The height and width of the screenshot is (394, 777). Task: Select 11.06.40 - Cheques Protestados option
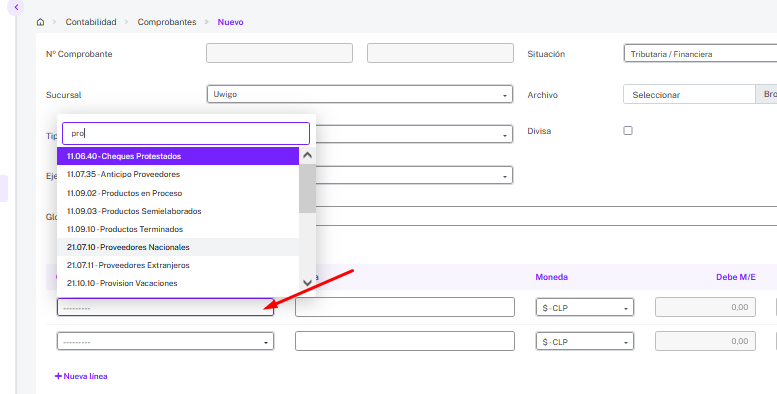point(178,156)
